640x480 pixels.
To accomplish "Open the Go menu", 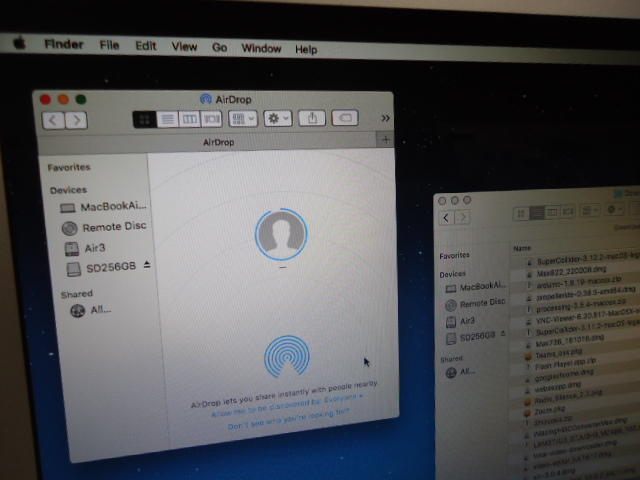I will click(x=220, y=48).
